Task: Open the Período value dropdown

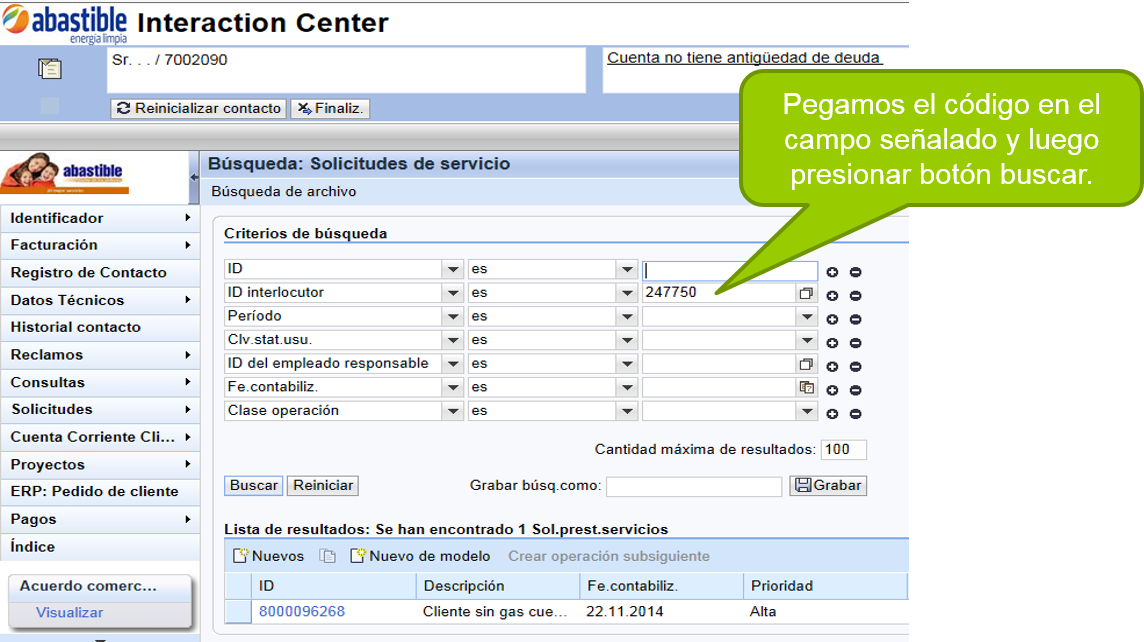Action: click(x=806, y=317)
